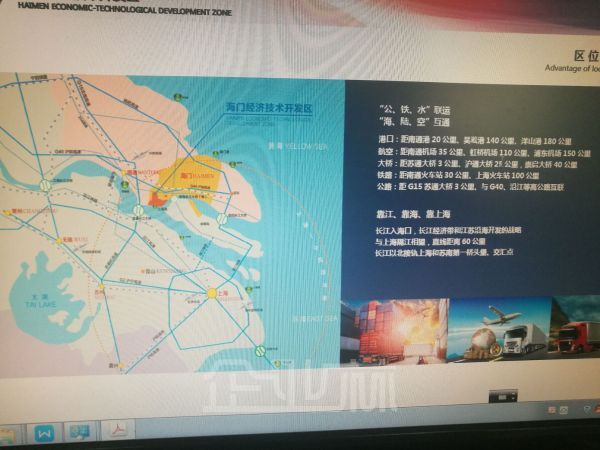Click the airplane and white truck photo

tap(500, 329)
